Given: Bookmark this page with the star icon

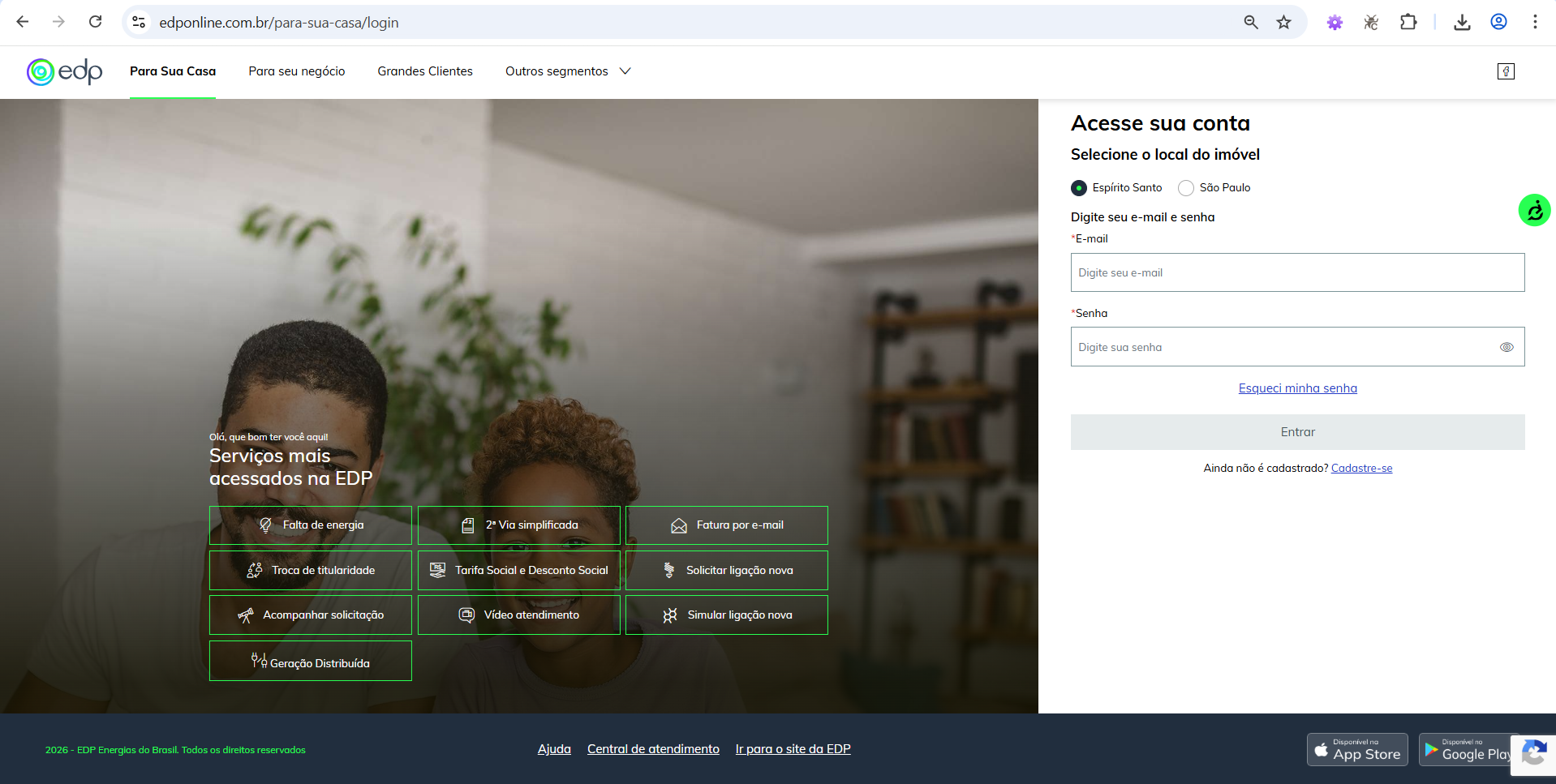Looking at the screenshot, I should pos(1283,23).
